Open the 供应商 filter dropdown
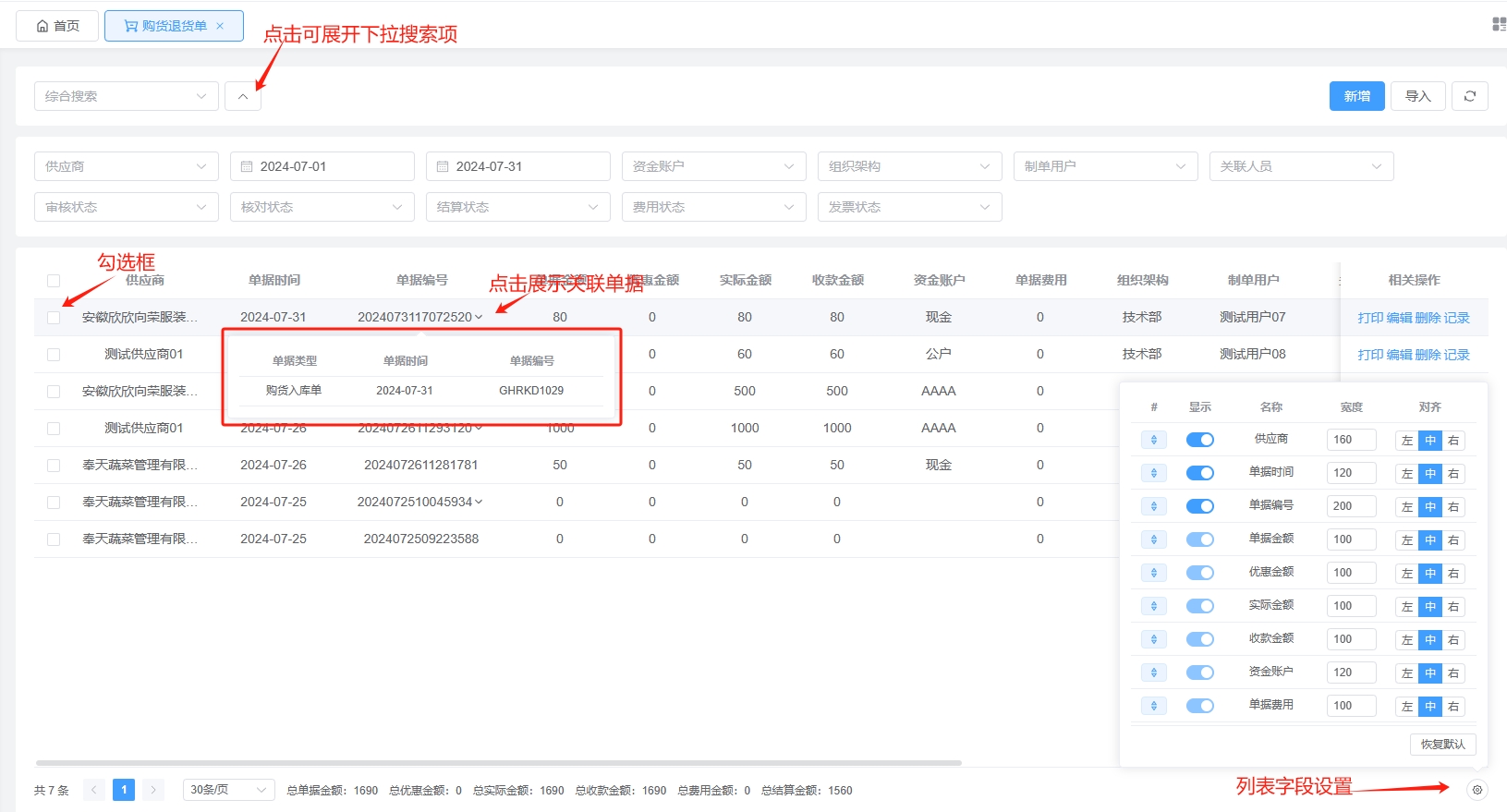This screenshot has height=812, width=1507. point(127,166)
